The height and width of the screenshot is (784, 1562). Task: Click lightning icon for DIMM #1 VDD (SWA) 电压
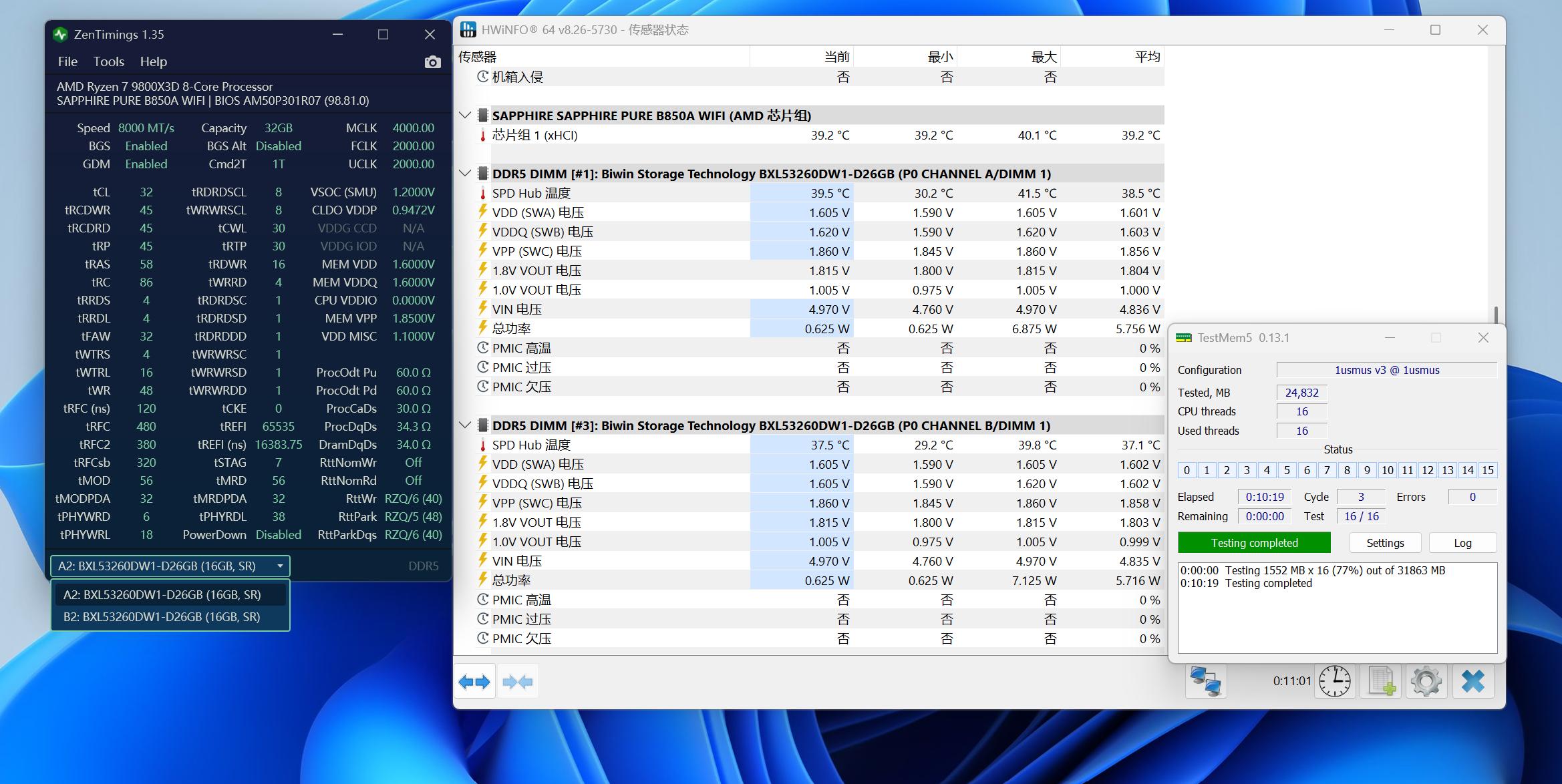click(x=482, y=212)
